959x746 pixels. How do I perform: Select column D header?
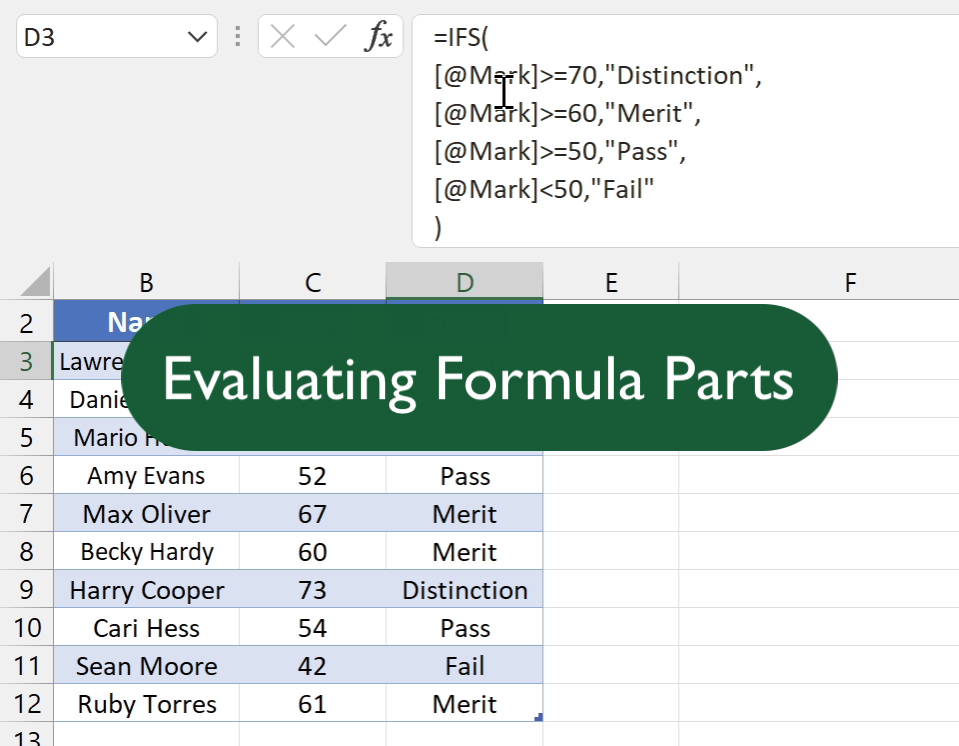(464, 282)
